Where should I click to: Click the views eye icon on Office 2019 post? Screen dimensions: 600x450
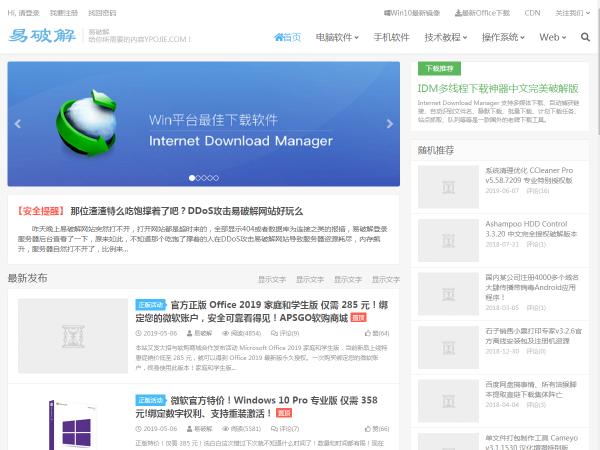[225, 333]
